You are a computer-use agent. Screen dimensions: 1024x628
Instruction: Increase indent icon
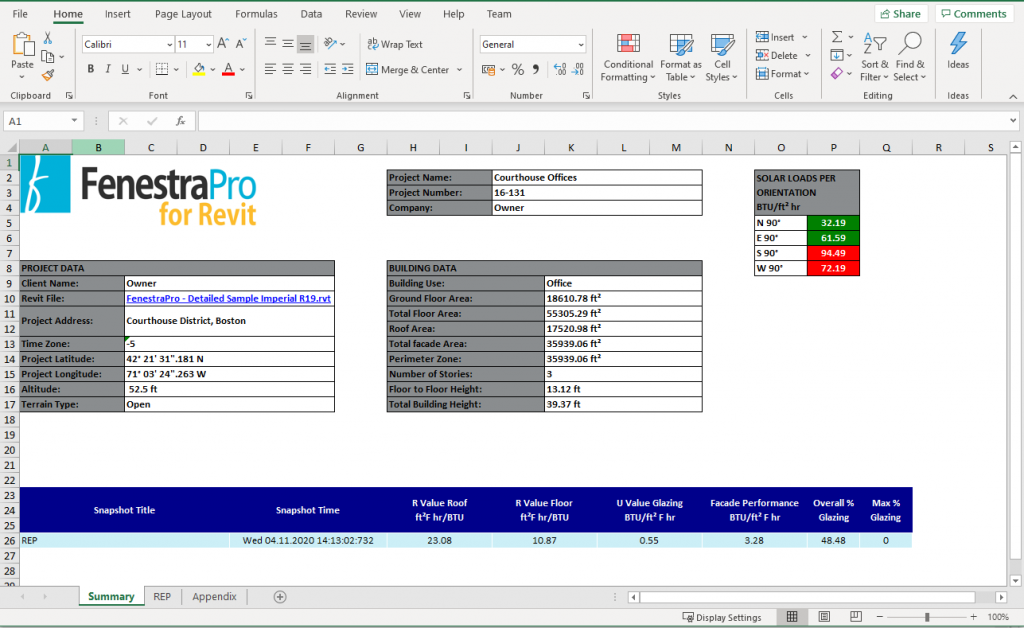coord(347,69)
